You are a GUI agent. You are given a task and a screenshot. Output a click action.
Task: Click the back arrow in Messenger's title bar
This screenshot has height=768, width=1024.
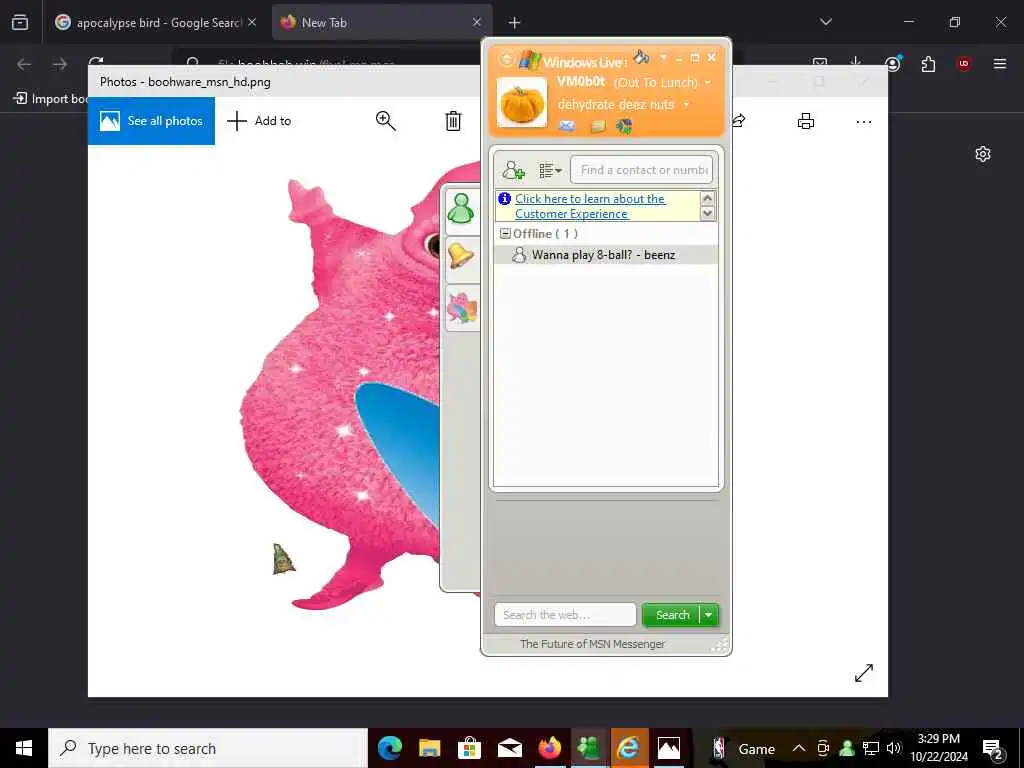coord(507,60)
